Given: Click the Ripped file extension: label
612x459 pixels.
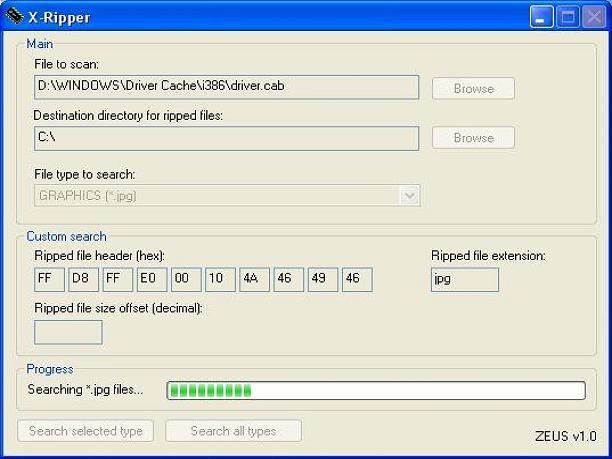Looking at the screenshot, I should pyautogui.click(x=488, y=256).
